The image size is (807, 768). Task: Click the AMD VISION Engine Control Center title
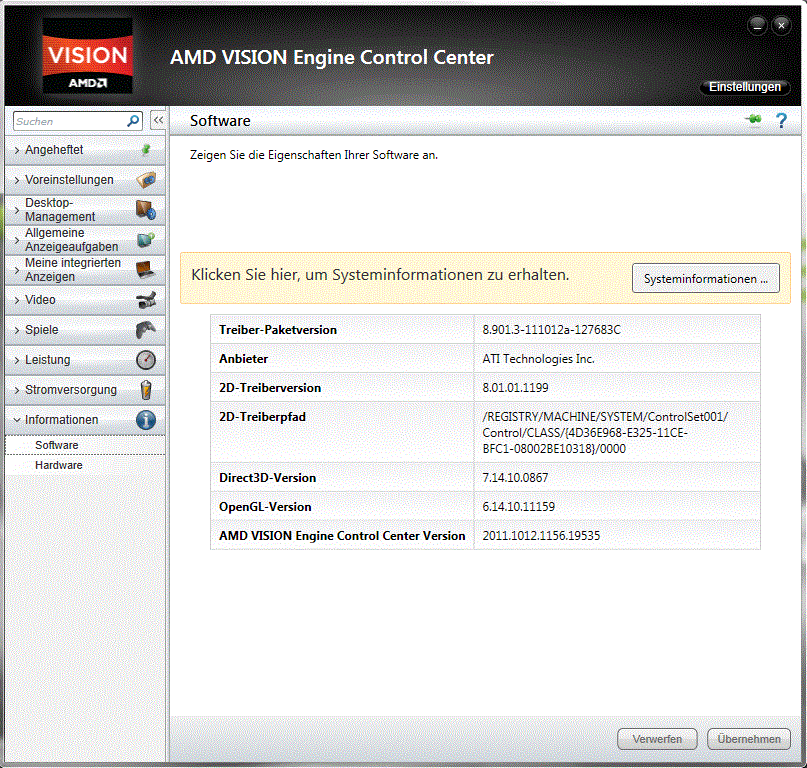point(332,57)
